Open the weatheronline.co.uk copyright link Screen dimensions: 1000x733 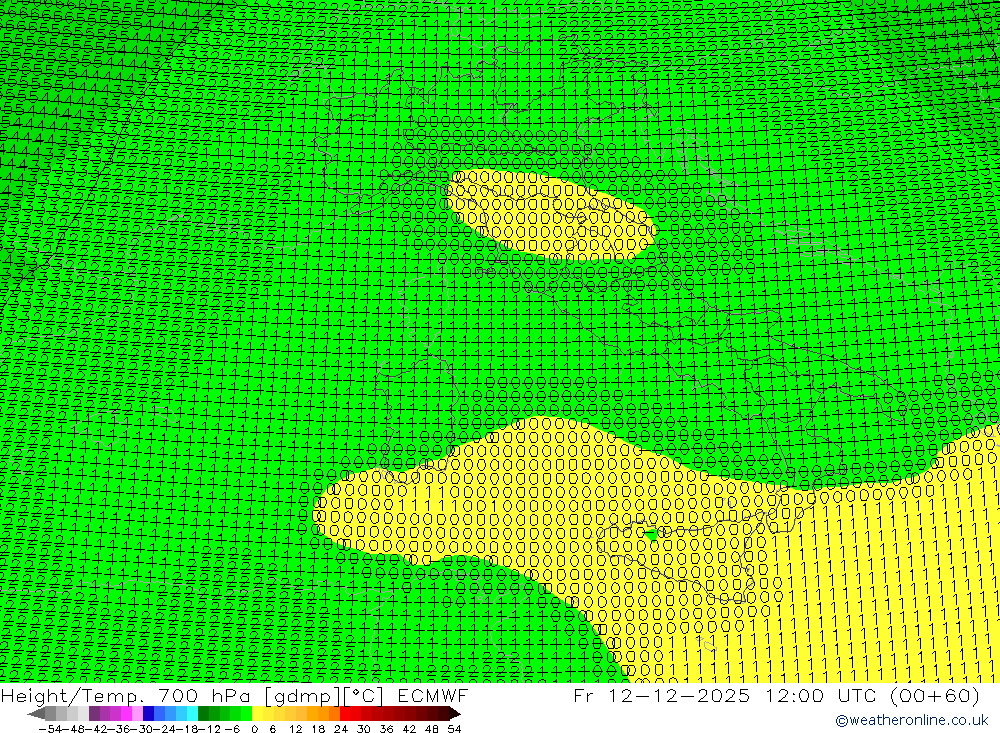[x=911, y=720]
